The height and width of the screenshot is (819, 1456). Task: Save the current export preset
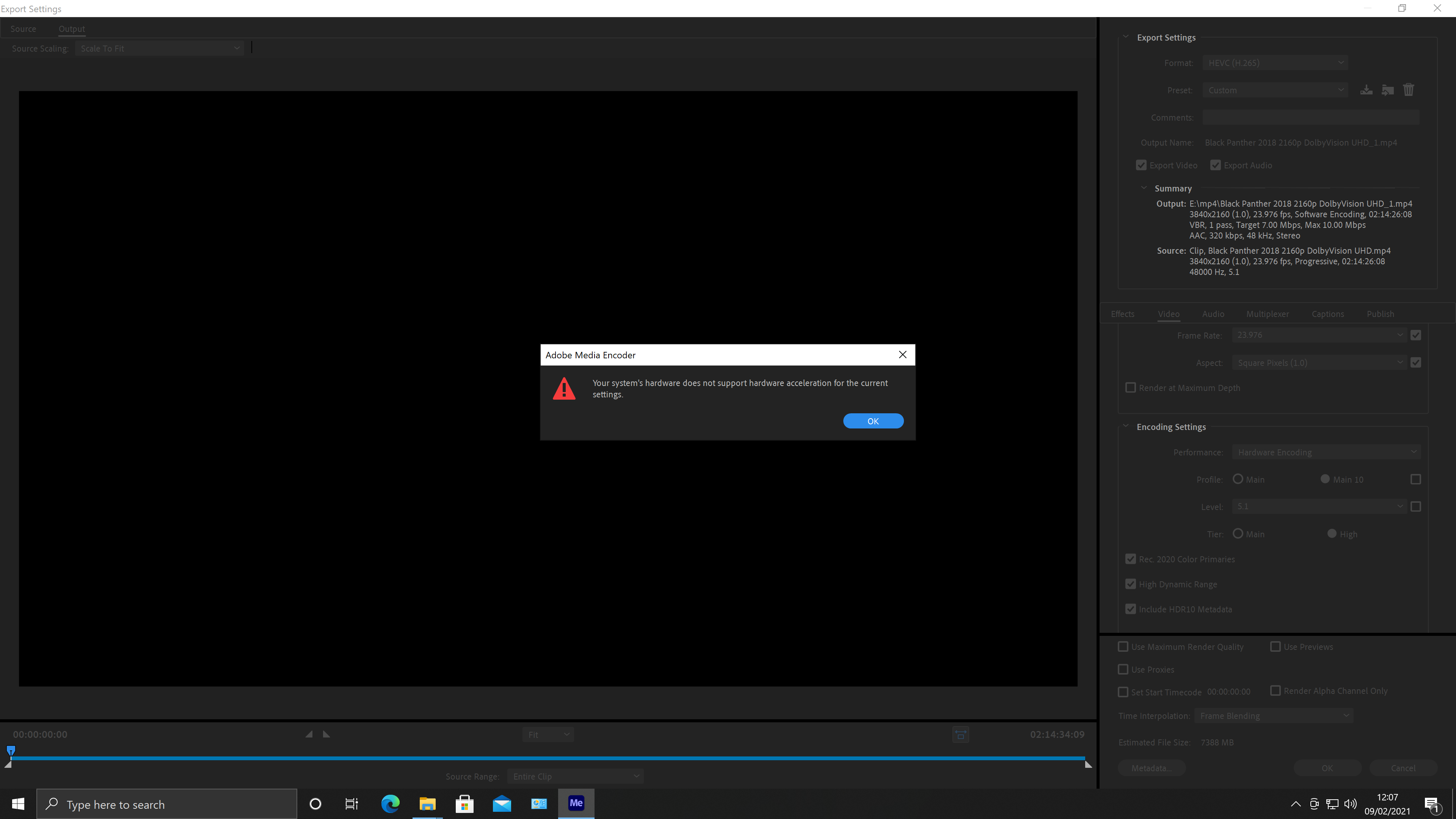click(1367, 90)
